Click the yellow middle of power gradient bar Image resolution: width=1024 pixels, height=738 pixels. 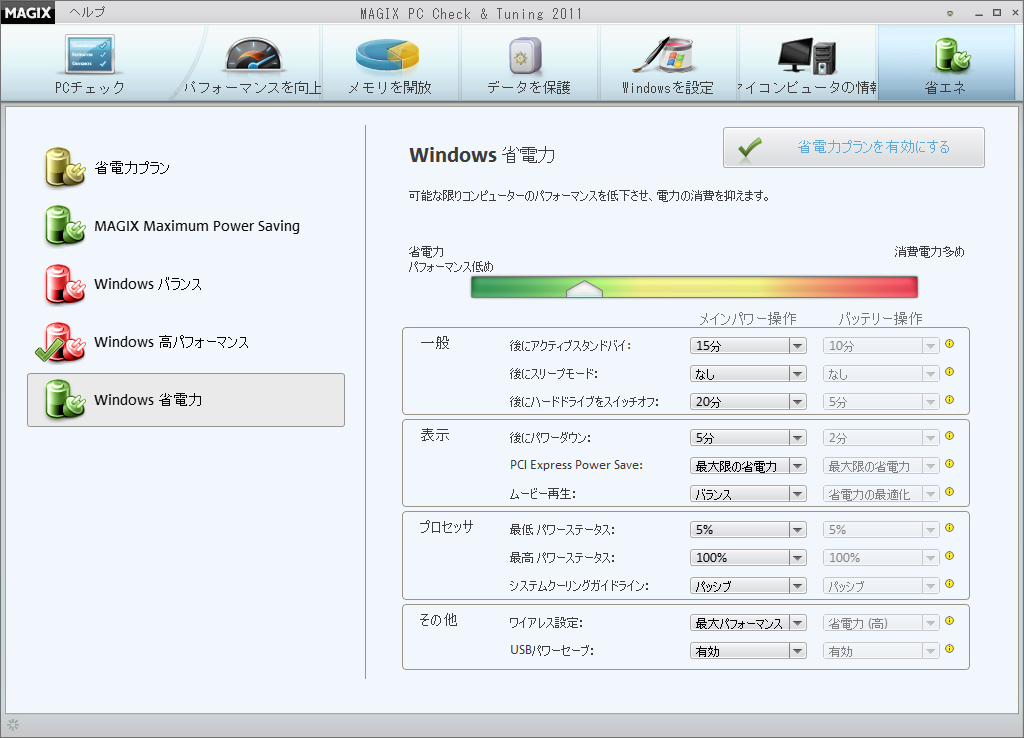[x=692, y=287]
